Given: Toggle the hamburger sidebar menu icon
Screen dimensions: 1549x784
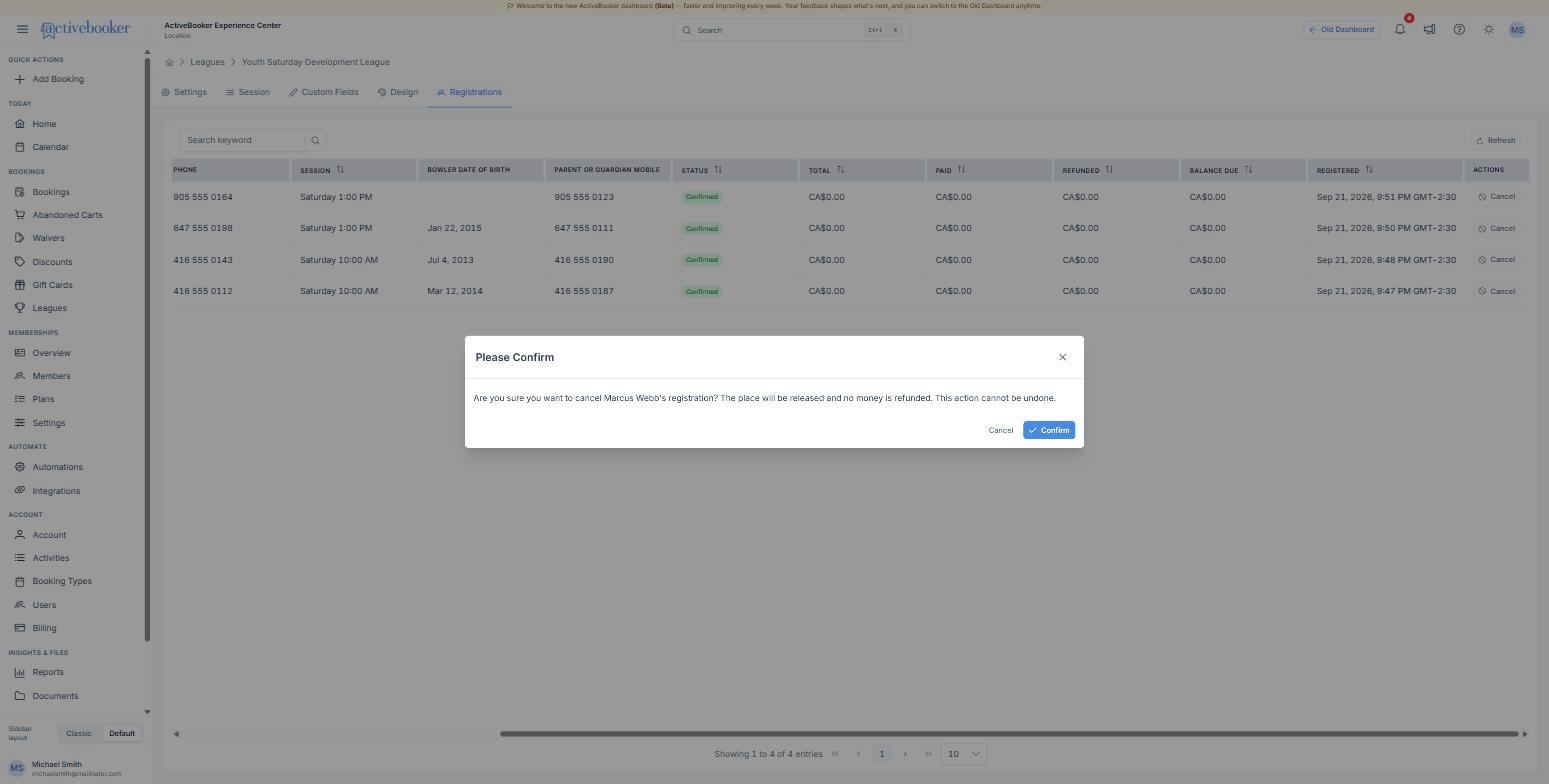Looking at the screenshot, I should click(22, 29).
